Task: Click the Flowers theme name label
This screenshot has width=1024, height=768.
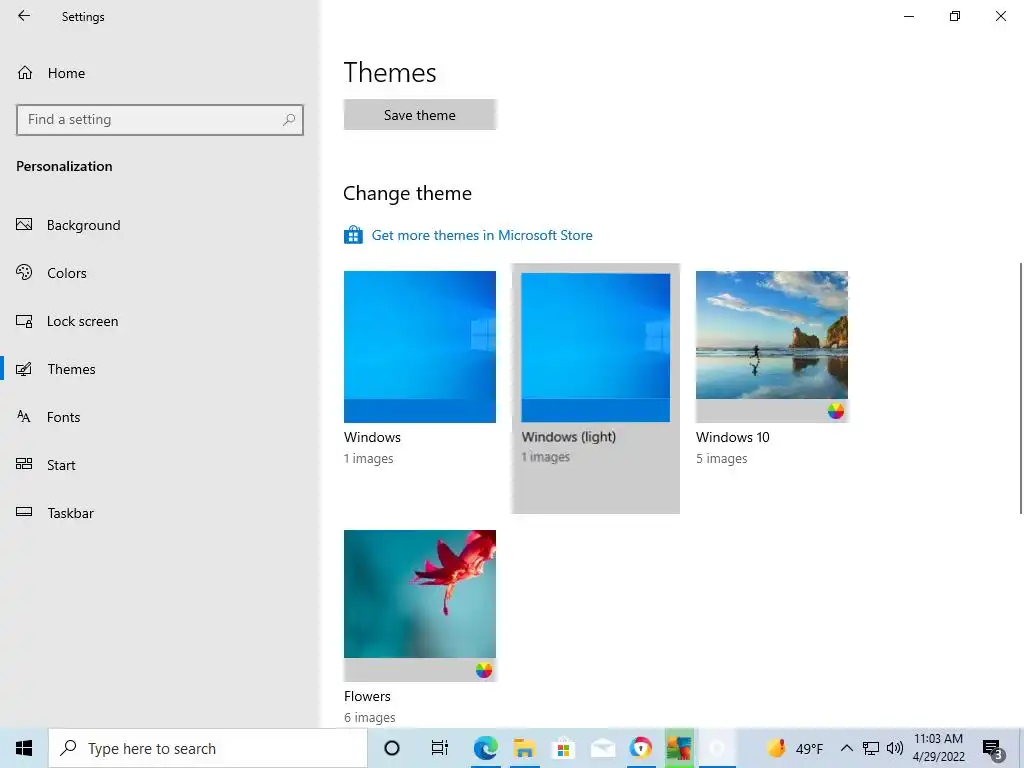Action: pyautogui.click(x=367, y=696)
